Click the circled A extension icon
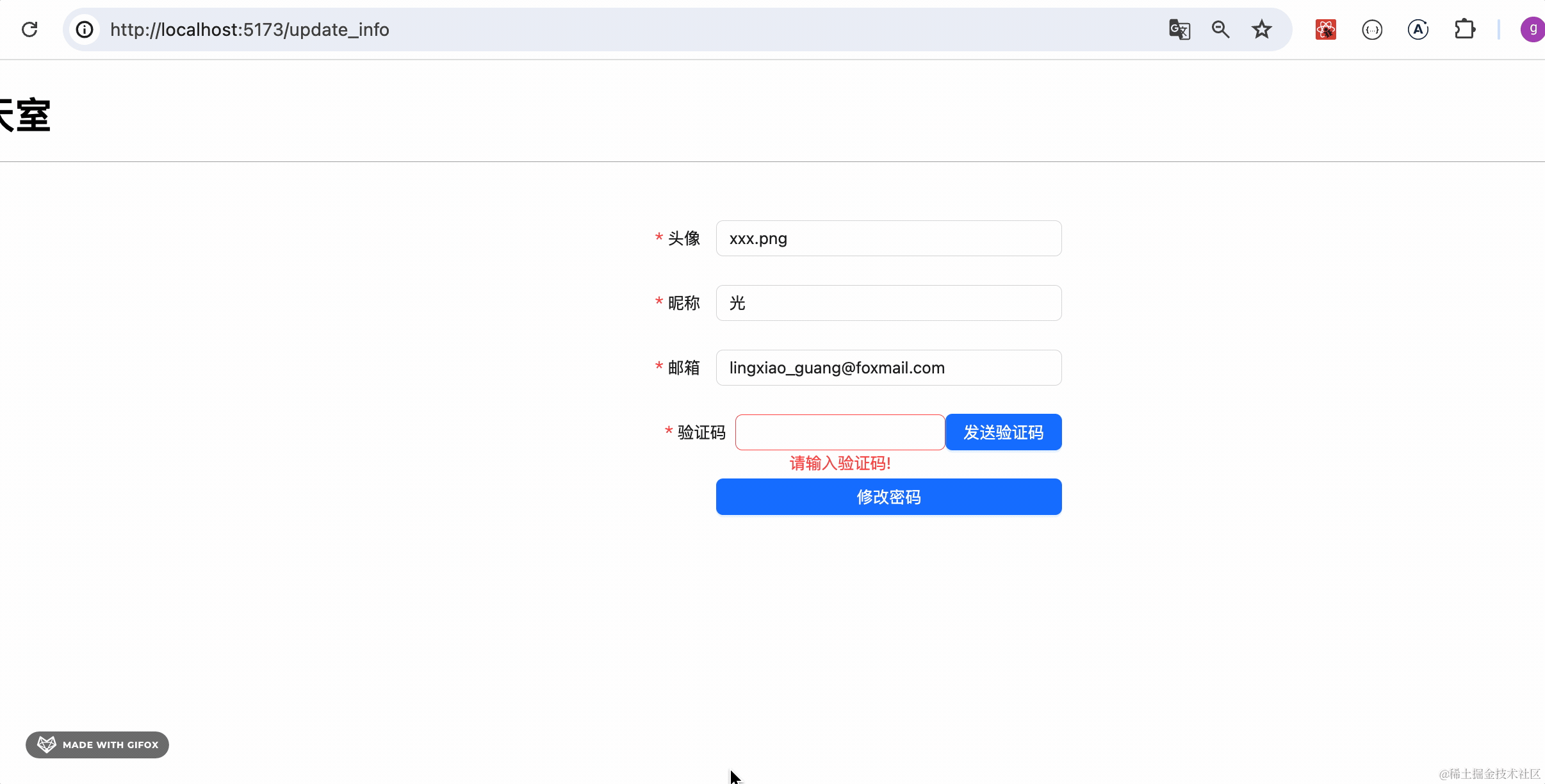The height and width of the screenshot is (784, 1545). (x=1418, y=29)
